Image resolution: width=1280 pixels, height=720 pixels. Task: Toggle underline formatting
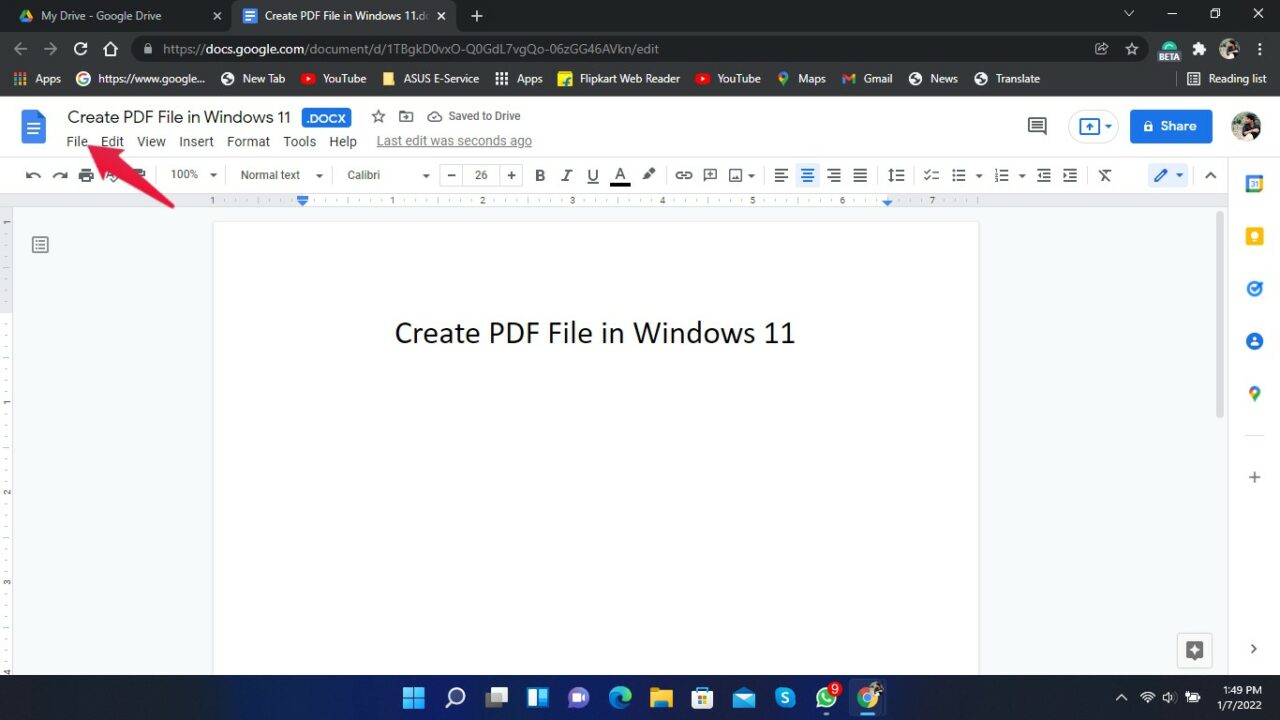pos(592,175)
